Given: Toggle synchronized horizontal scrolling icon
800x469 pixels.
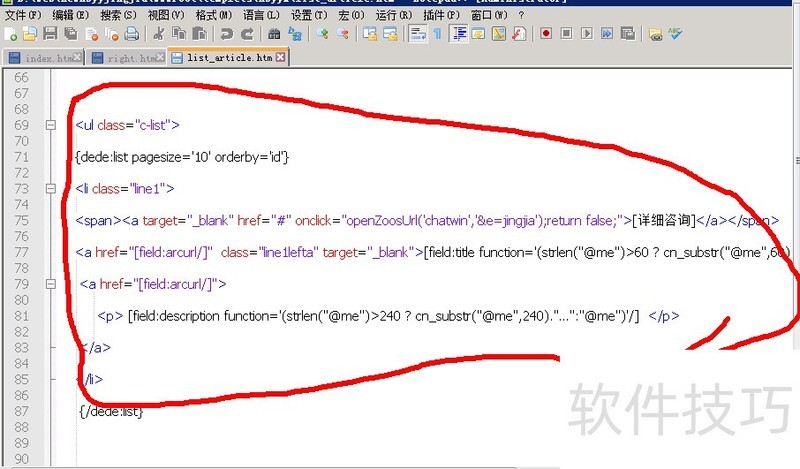Looking at the screenshot, I should click(x=390, y=34).
